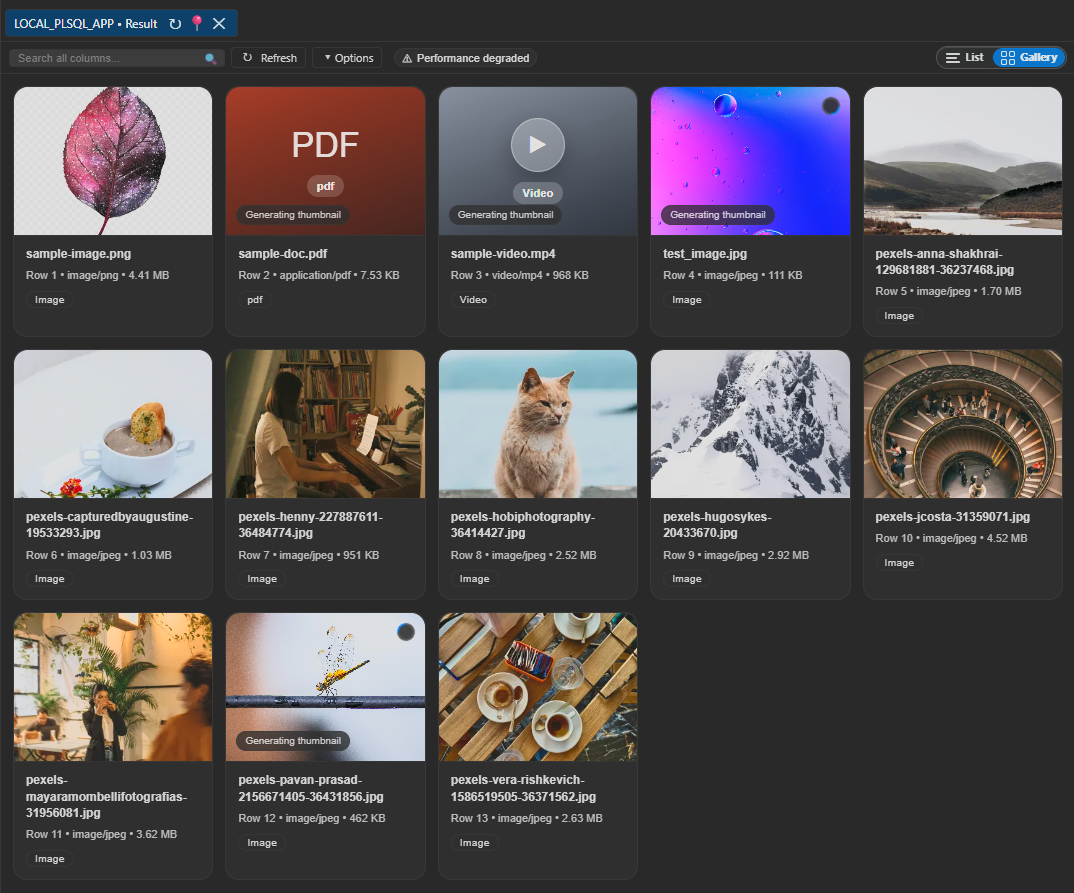Image resolution: width=1074 pixels, height=893 pixels.
Task: Close the LOCAL_PLSQL_APP Result tab
Action: [x=219, y=24]
